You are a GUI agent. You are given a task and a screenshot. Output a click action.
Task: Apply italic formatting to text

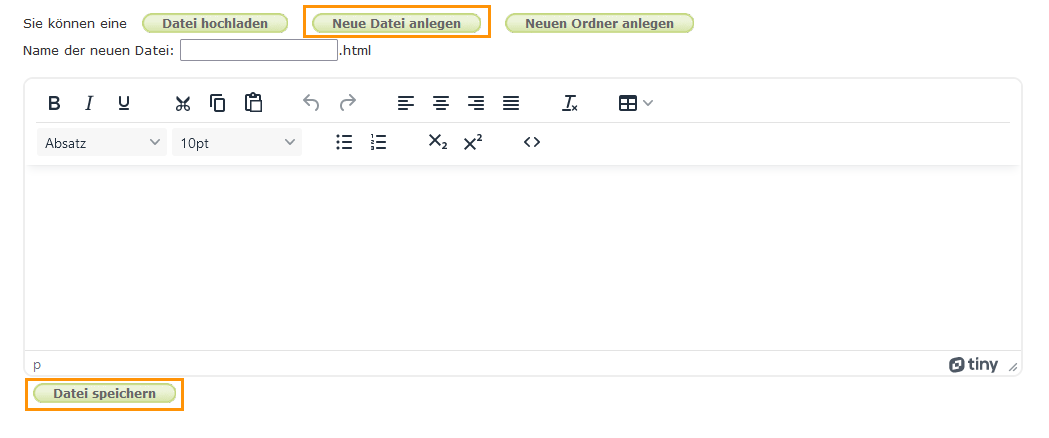pyautogui.click(x=89, y=103)
